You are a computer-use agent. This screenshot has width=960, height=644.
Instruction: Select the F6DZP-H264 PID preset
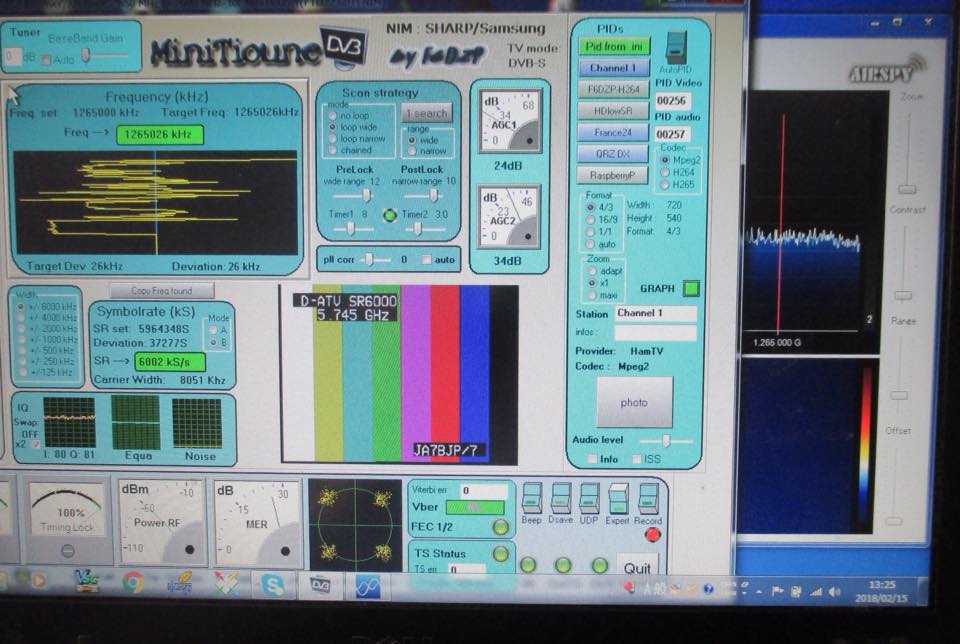tap(613, 89)
